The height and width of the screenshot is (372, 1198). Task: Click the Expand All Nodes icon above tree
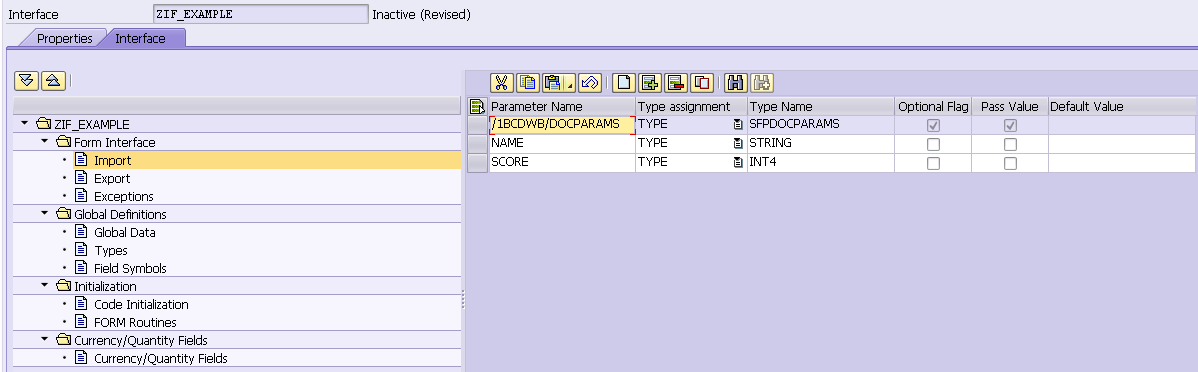[x=27, y=80]
